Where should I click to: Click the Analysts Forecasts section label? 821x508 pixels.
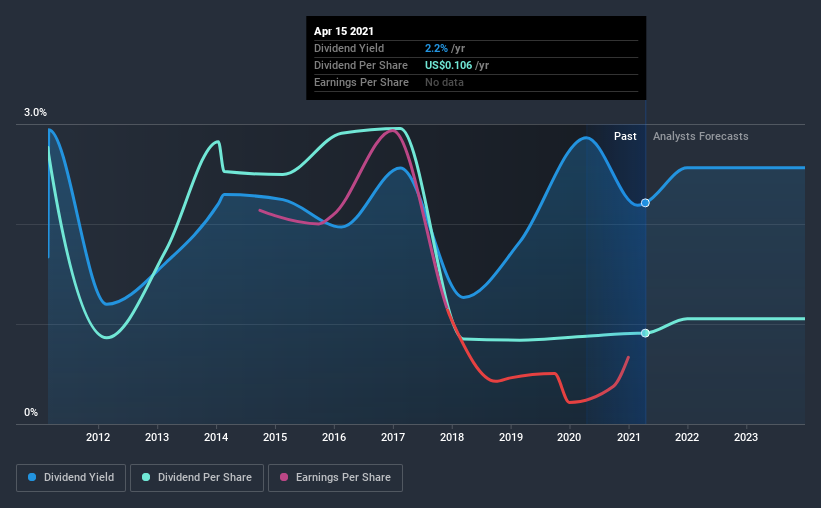[701, 136]
